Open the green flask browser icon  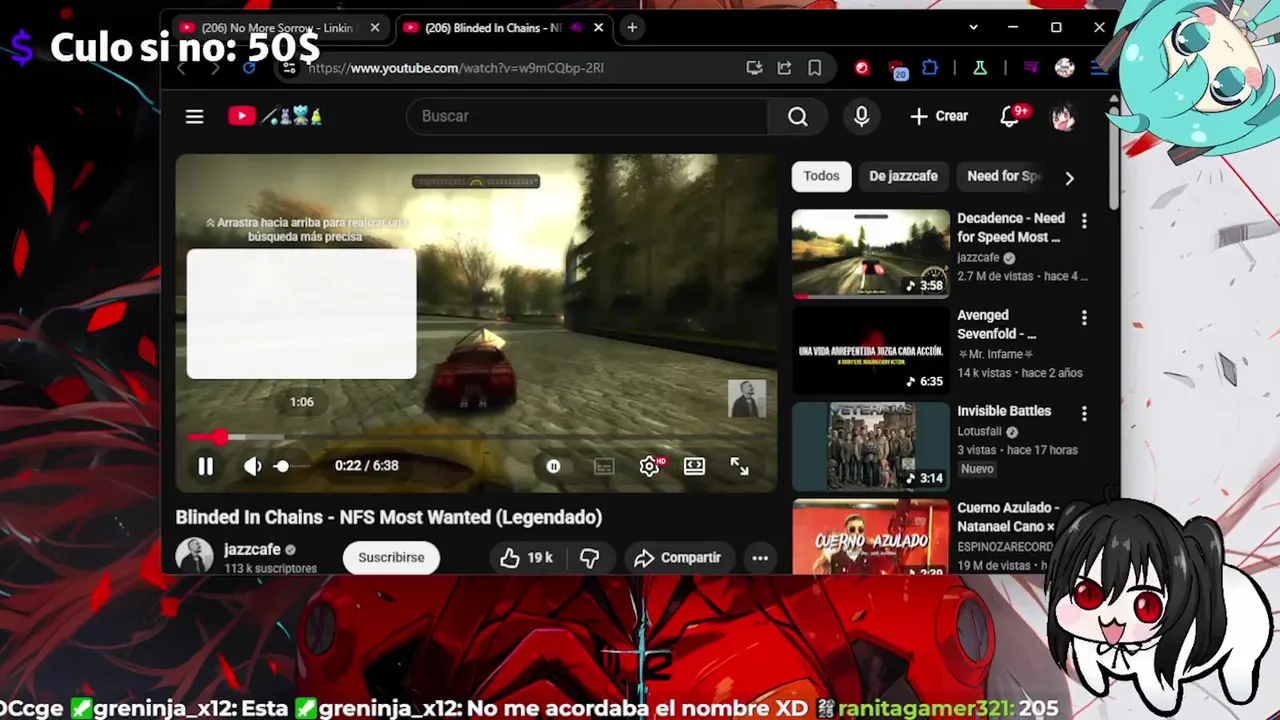coord(980,68)
